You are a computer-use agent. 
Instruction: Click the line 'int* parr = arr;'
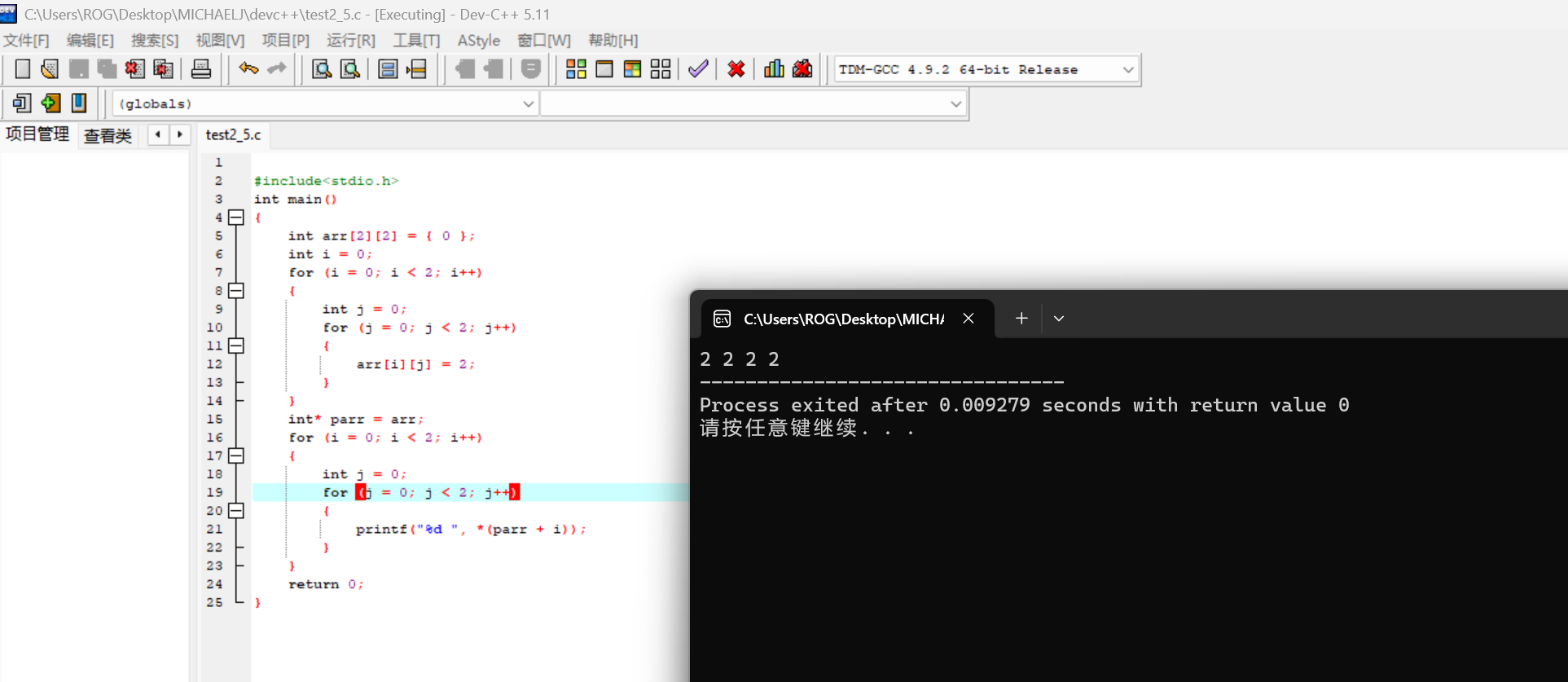(356, 420)
